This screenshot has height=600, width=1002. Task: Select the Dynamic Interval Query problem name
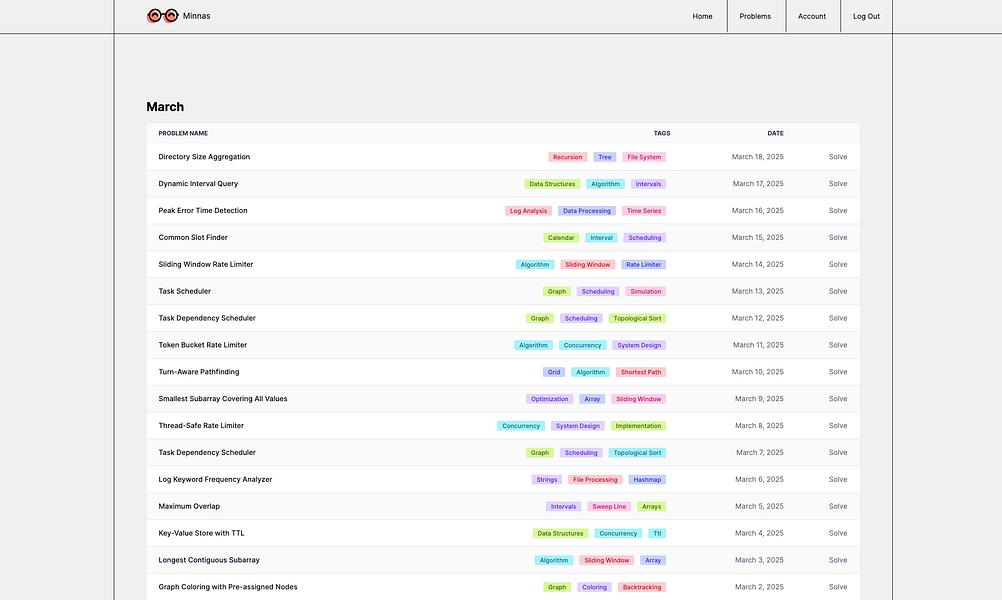198,184
